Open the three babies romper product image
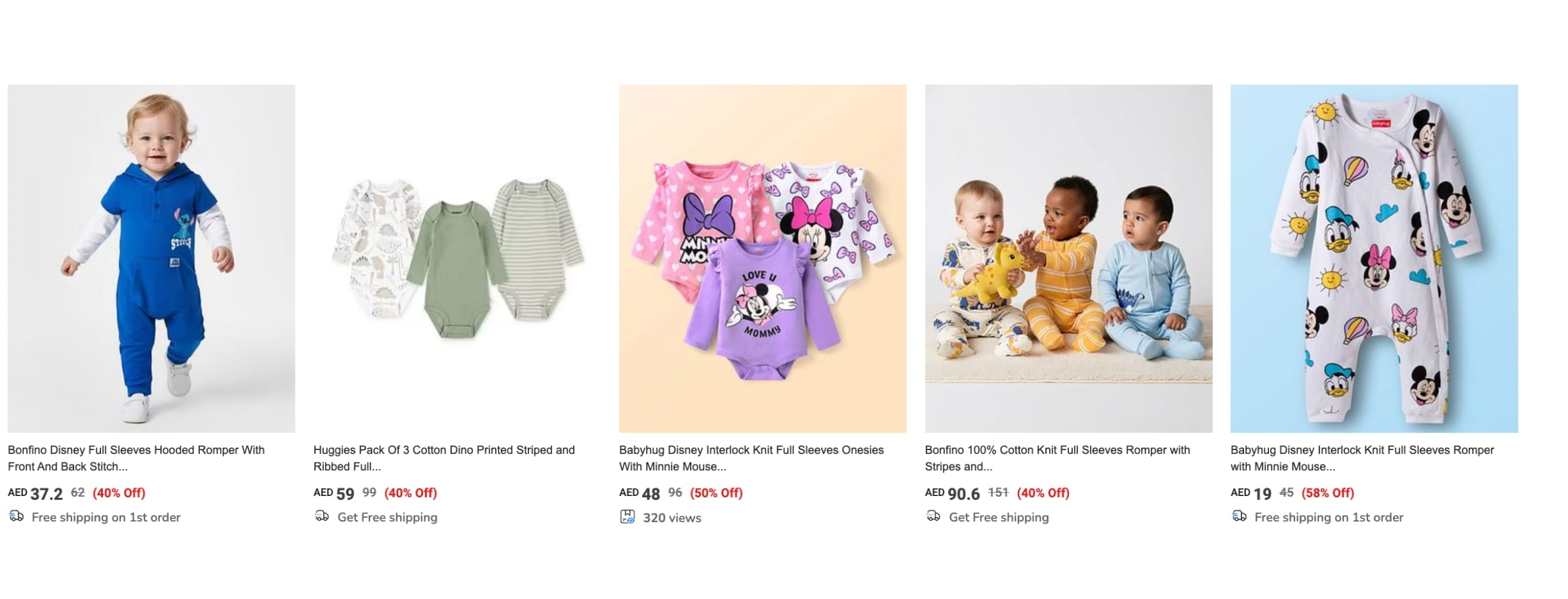This screenshot has height=599, width=1568. pyautogui.click(x=1068, y=258)
